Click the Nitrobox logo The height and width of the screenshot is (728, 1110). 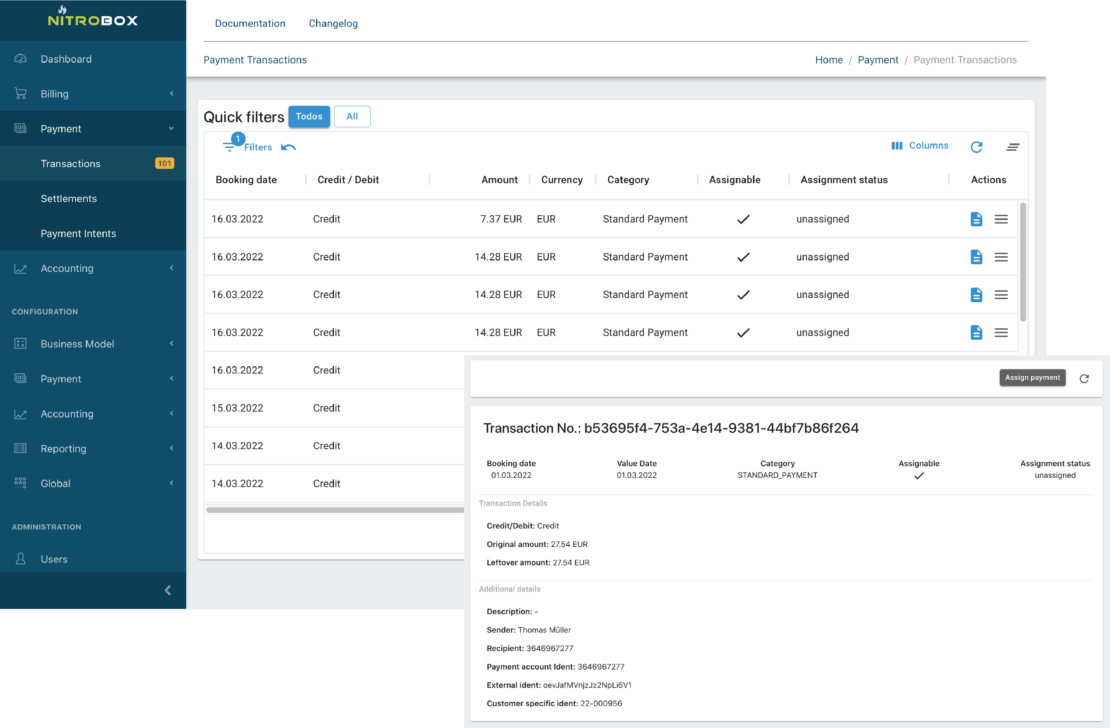(93, 17)
